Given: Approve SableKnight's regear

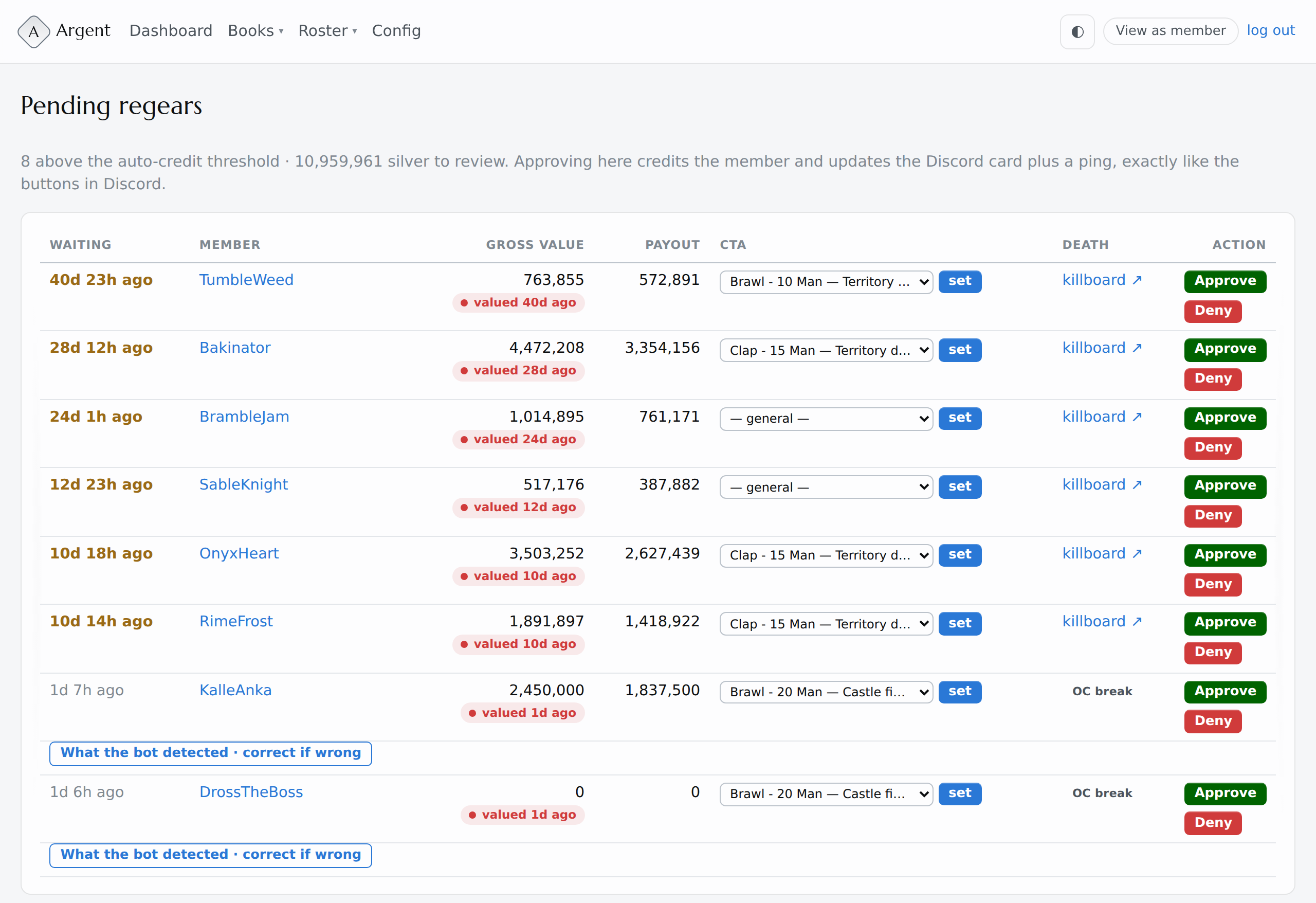Looking at the screenshot, I should click(x=1226, y=487).
